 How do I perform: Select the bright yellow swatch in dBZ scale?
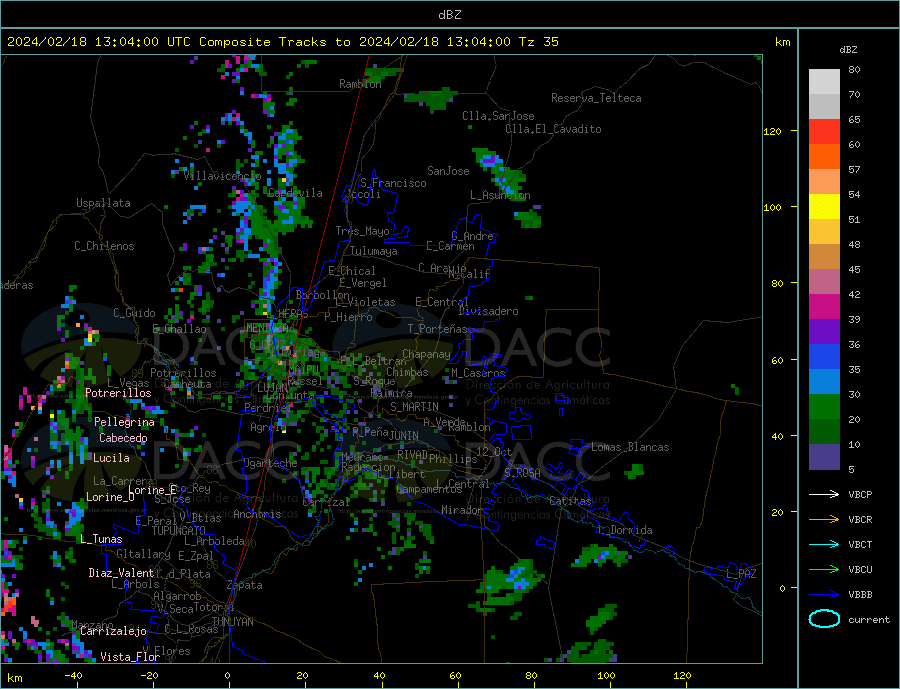[824, 207]
